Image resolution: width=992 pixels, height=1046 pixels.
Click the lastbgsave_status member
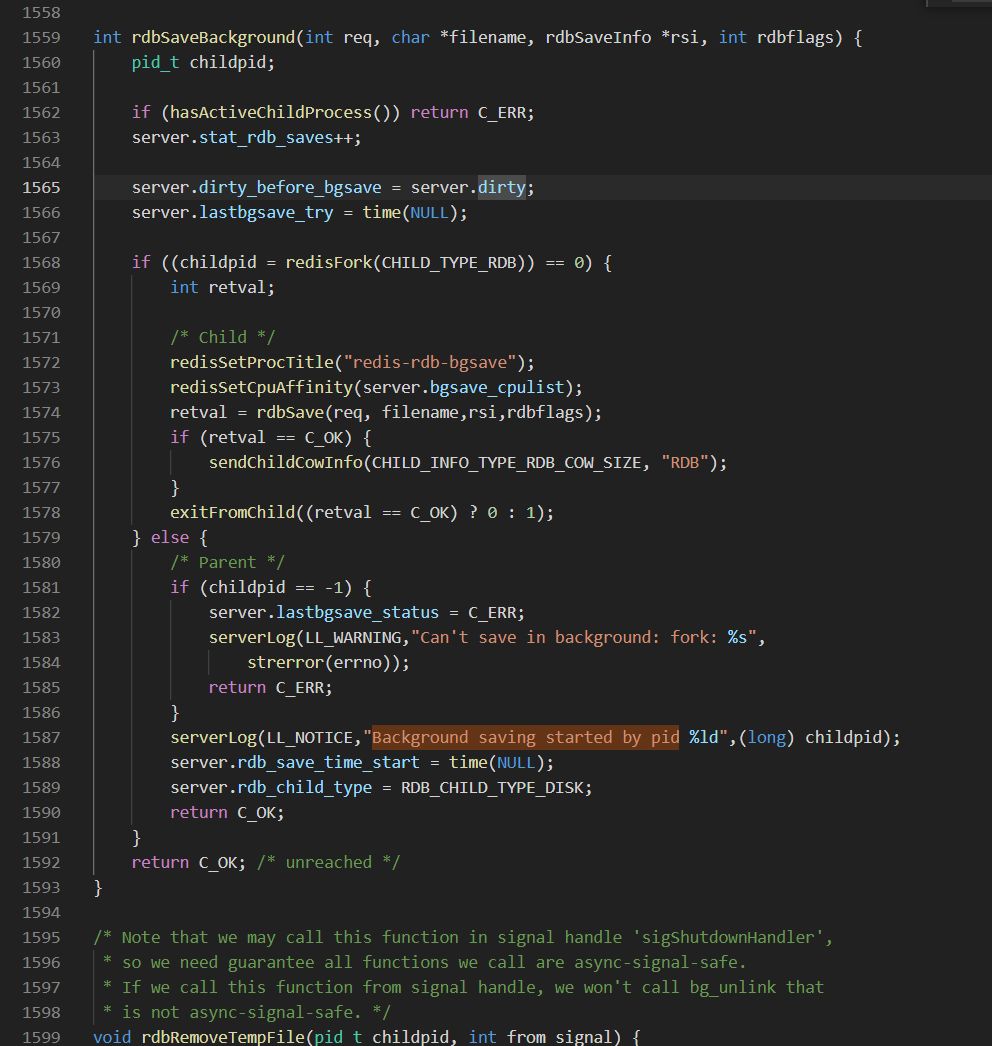358,613
